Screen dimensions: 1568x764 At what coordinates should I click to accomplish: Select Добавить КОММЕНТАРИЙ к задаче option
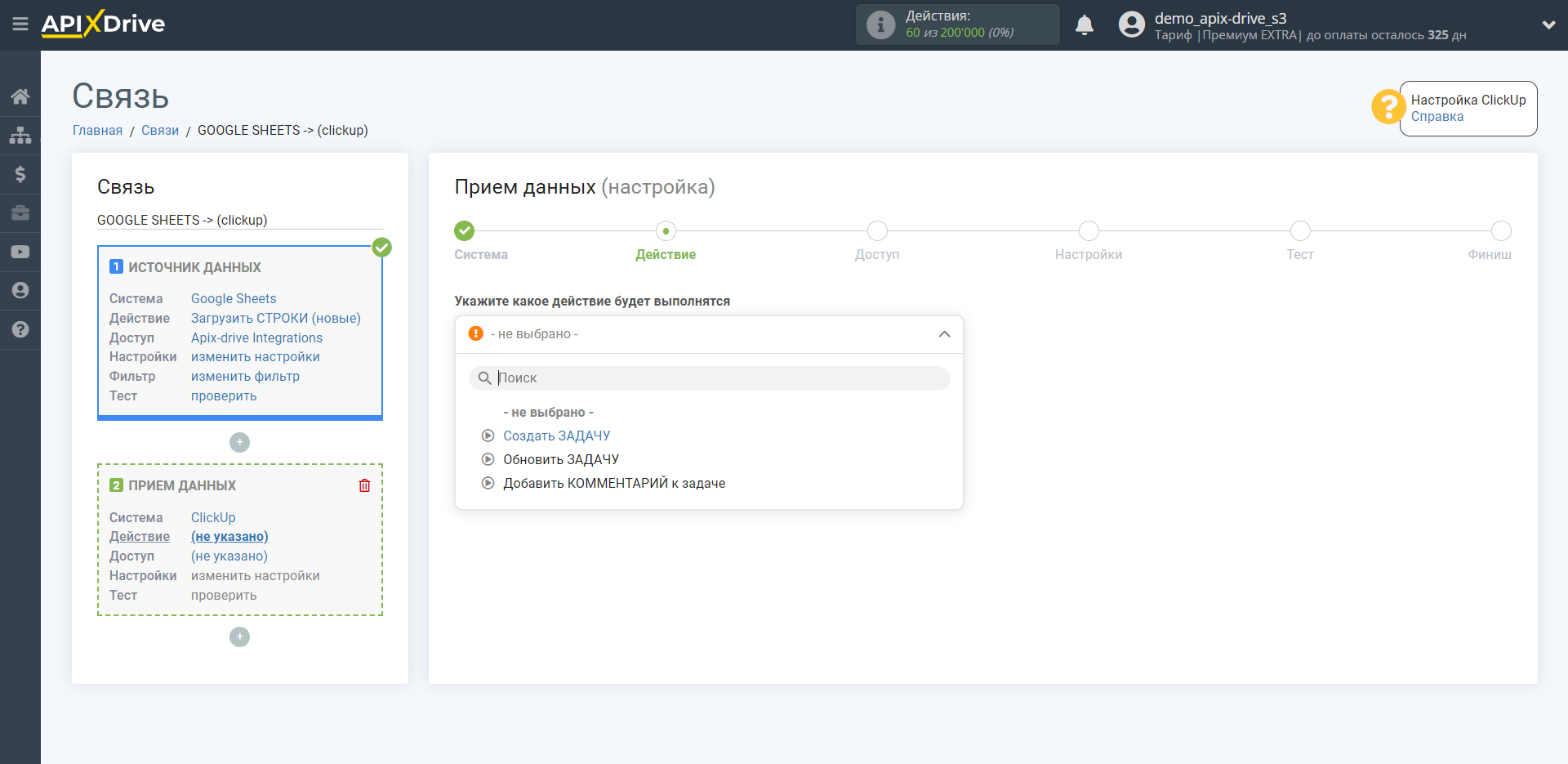[614, 483]
